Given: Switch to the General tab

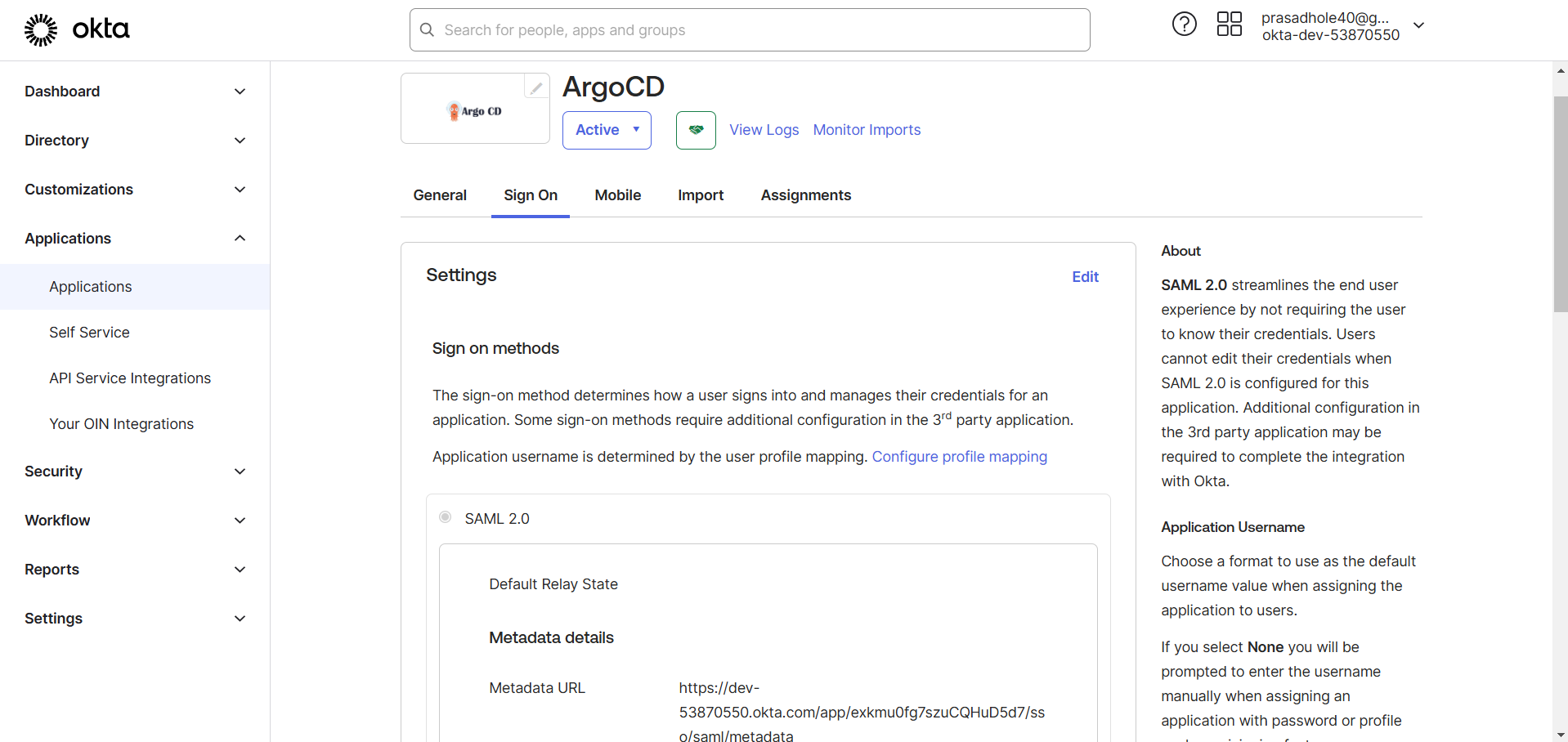Looking at the screenshot, I should (440, 195).
